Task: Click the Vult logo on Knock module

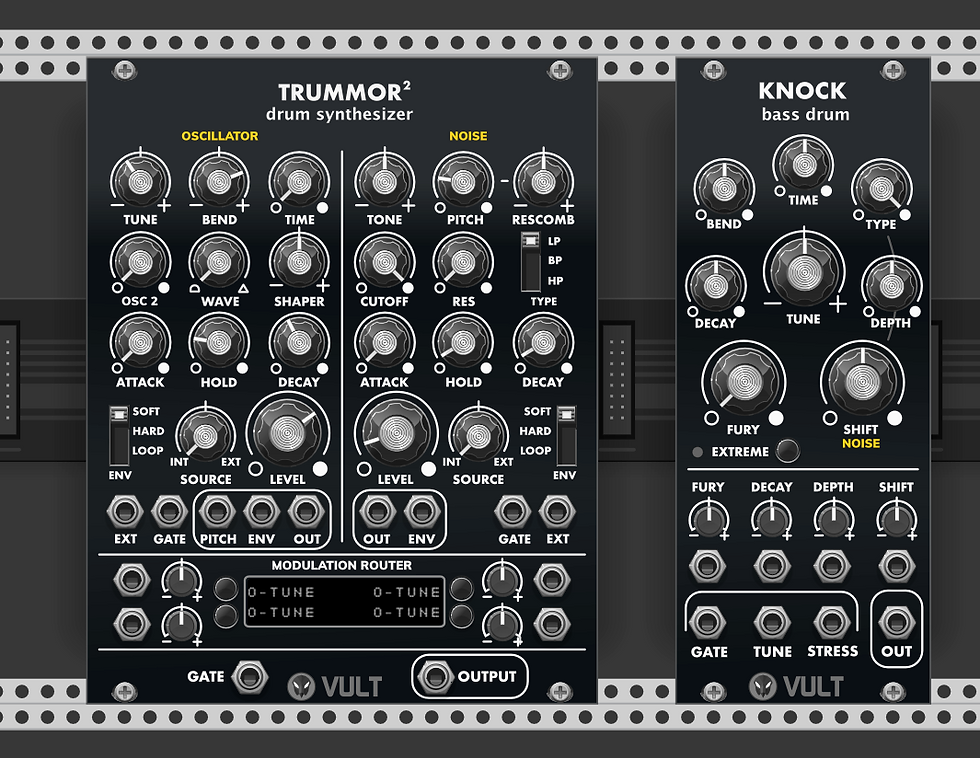Action: pos(795,686)
